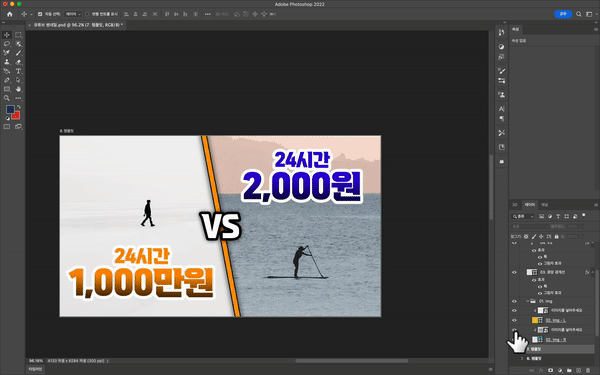Viewport: 600px width, 375px height.
Task: Open the Clone Source panel icon in dock
Action: click(x=501, y=94)
